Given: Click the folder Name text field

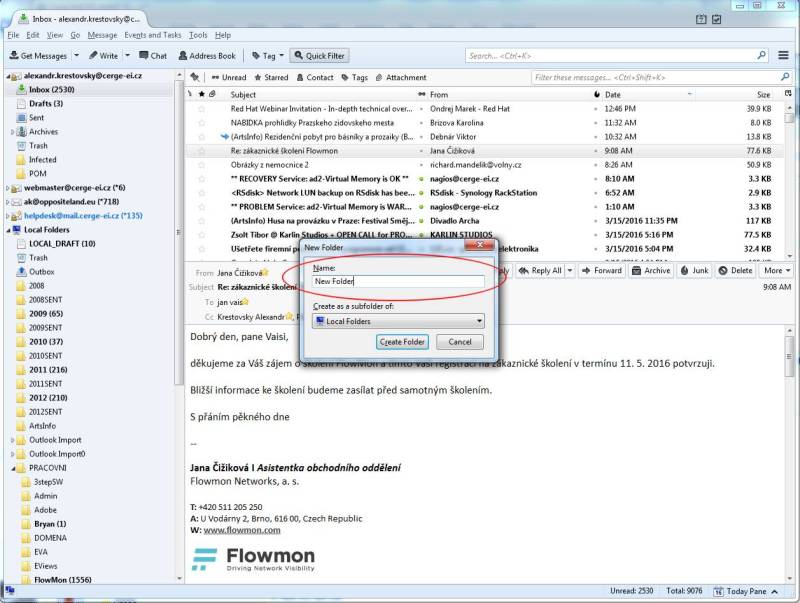Looking at the screenshot, I should point(397,282).
